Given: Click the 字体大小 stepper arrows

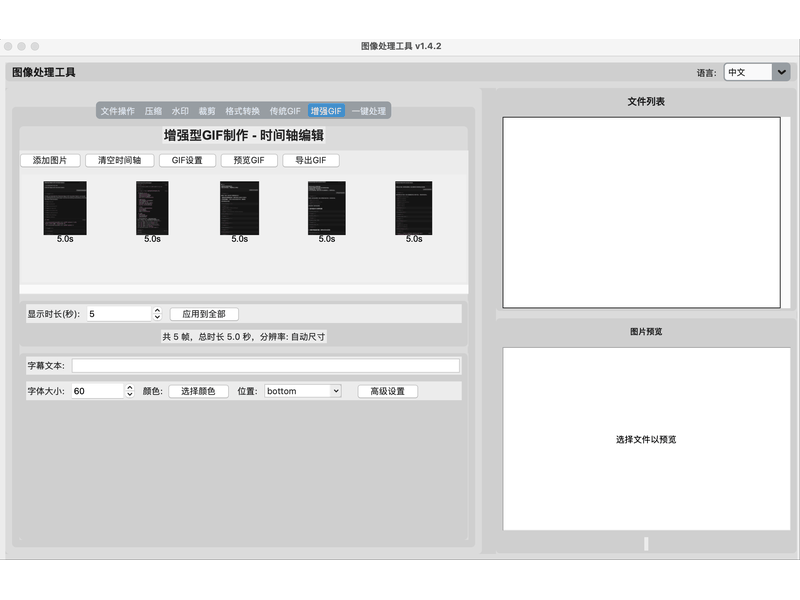Looking at the screenshot, I should pyautogui.click(x=130, y=391).
